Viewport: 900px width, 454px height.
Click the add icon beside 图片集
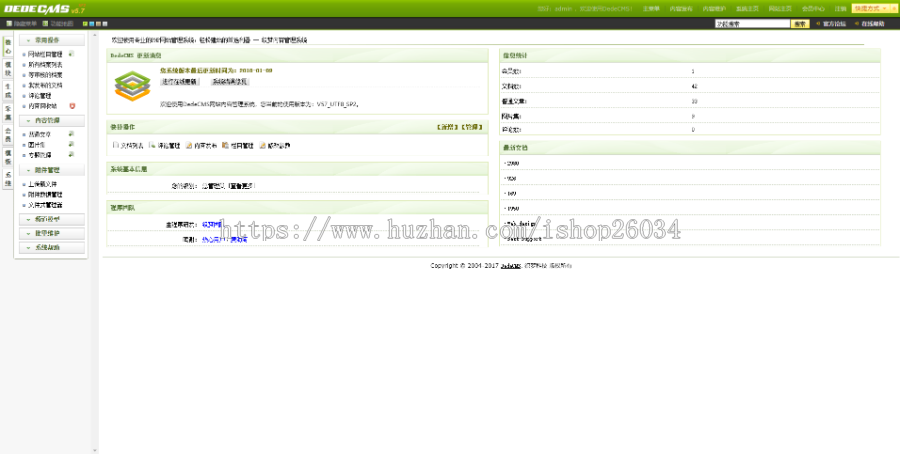pyautogui.click(x=71, y=144)
